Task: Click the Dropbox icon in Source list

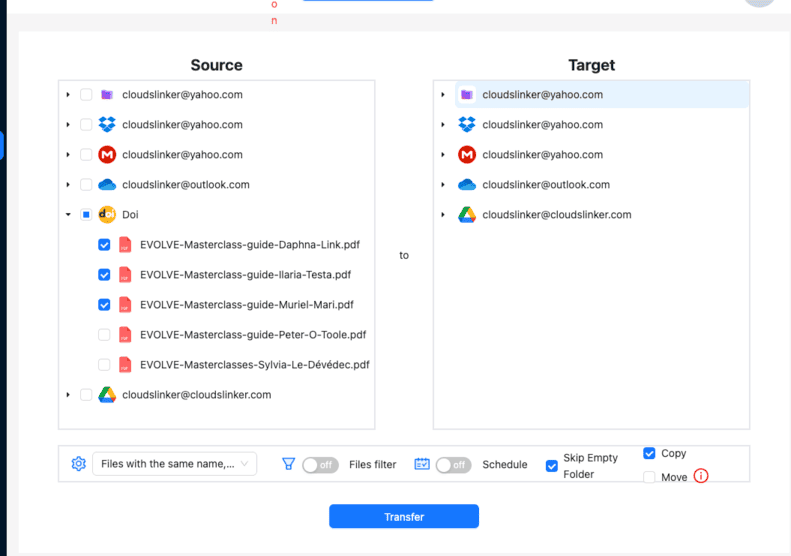Action: click(x=106, y=125)
